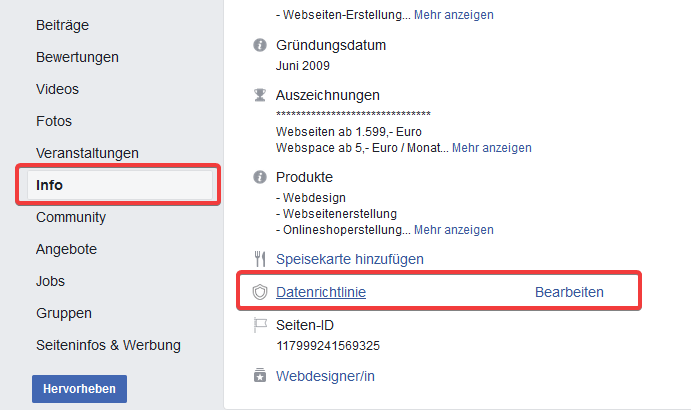This screenshot has height=410, width=691.
Task: Open the Community sidebar item
Action: (71, 217)
